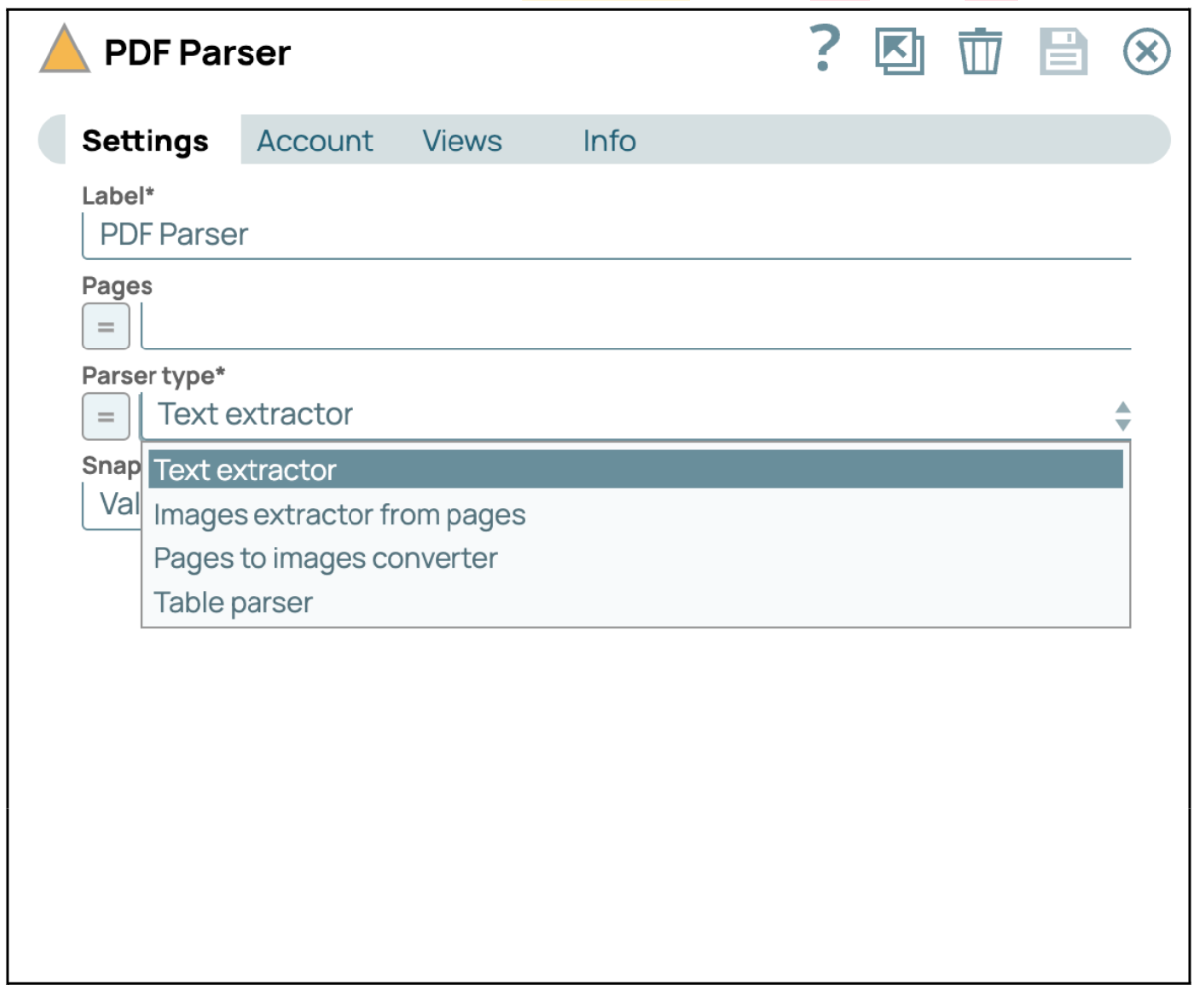The width and height of the screenshot is (1204, 994).
Task: Open the help question mark icon
Action: pyautogui.click(x=824, y=50)
